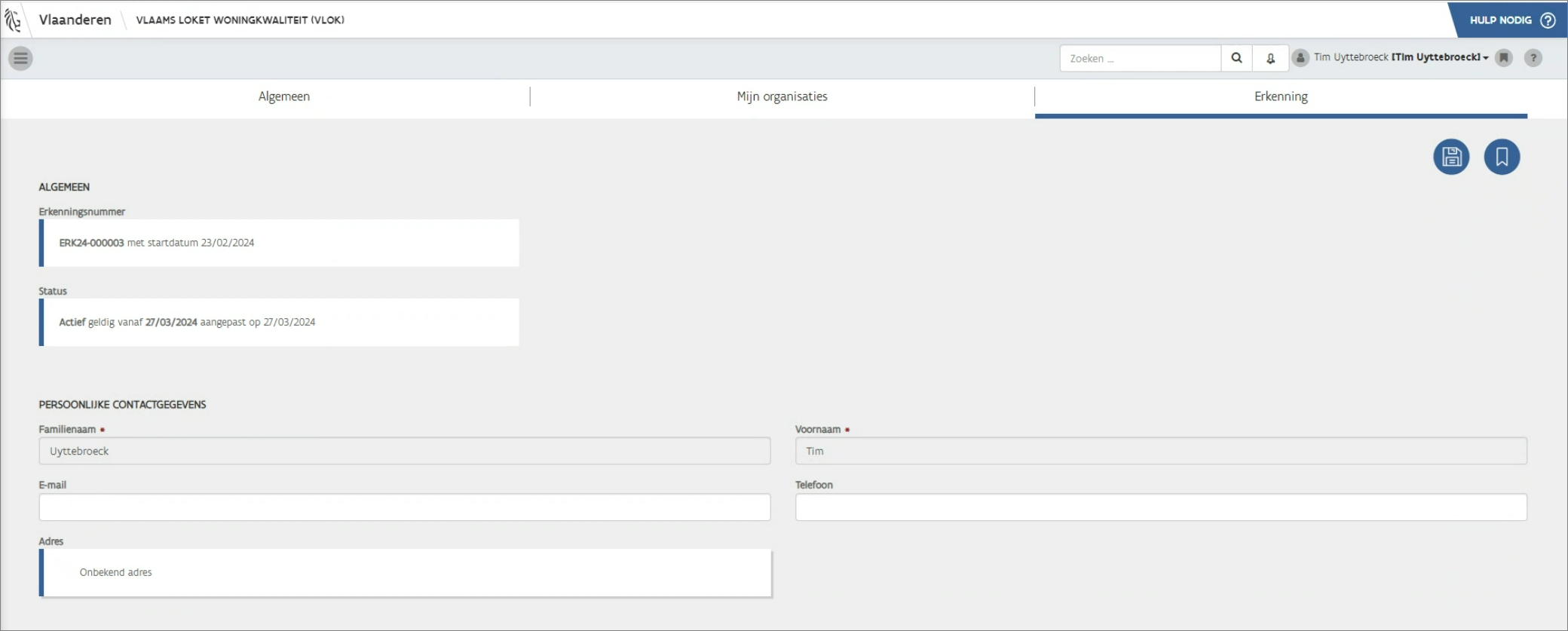Click the gray question mark help icon
The image size is (1568, 631).
coord(1533,58)
